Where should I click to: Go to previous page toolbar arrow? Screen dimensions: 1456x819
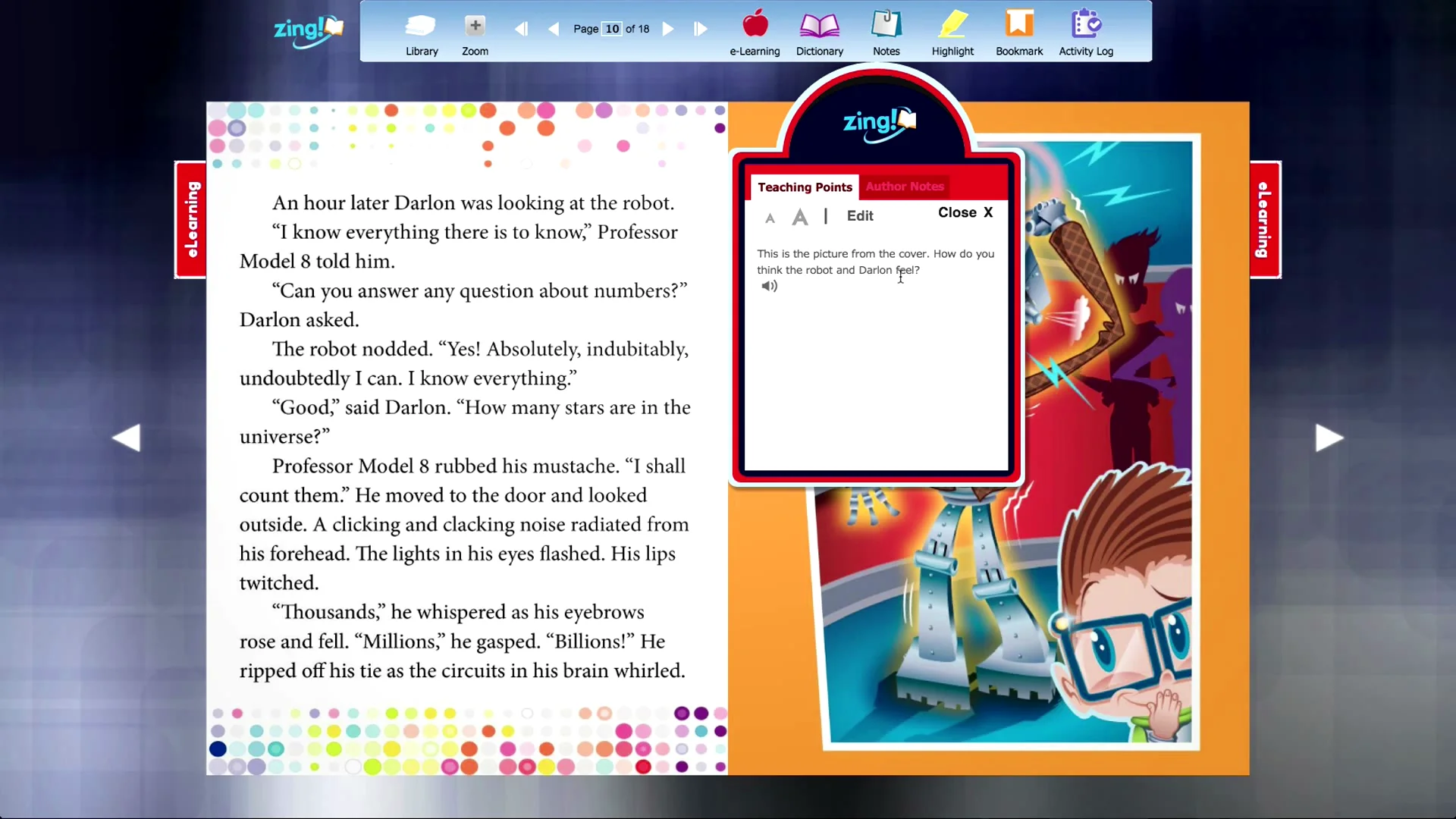pos(554,29)
